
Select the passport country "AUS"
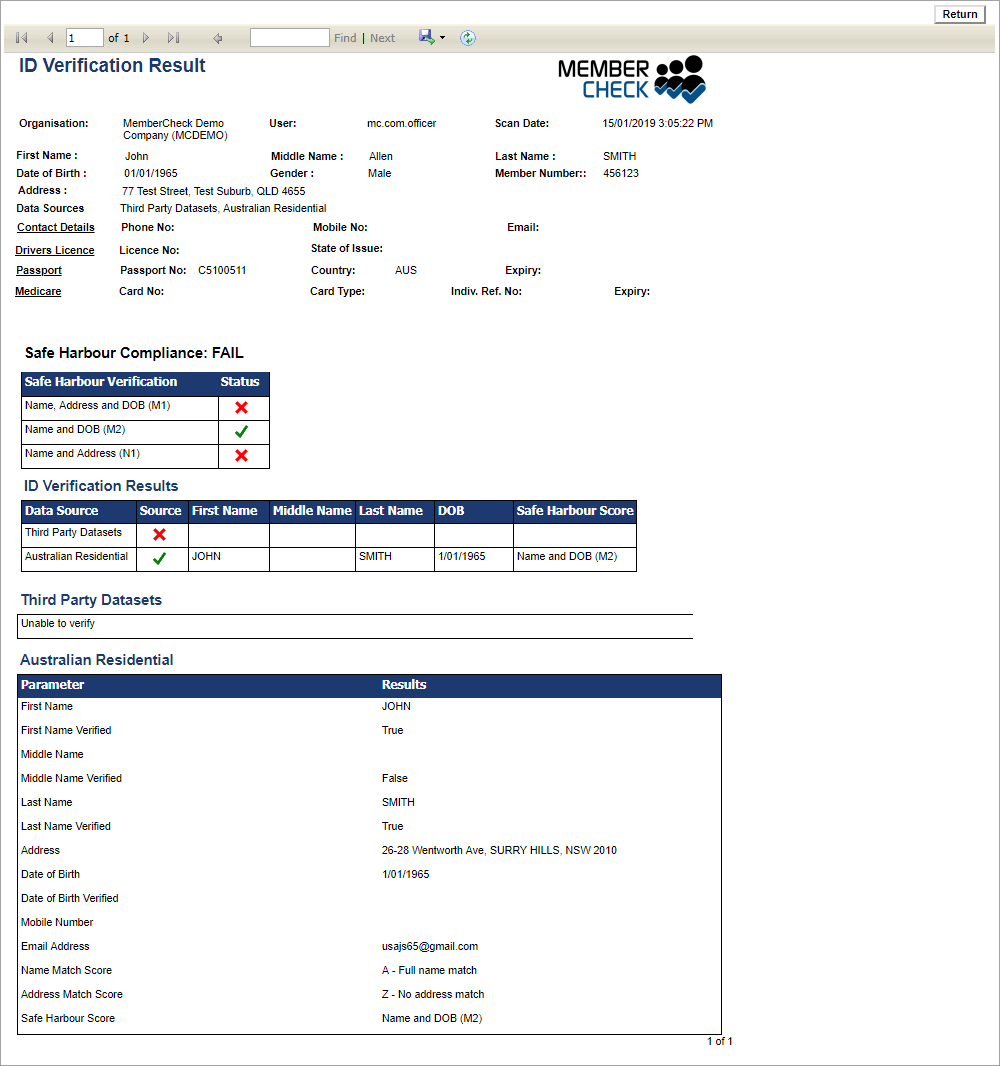pyautogui.click(x=406, y=270)
